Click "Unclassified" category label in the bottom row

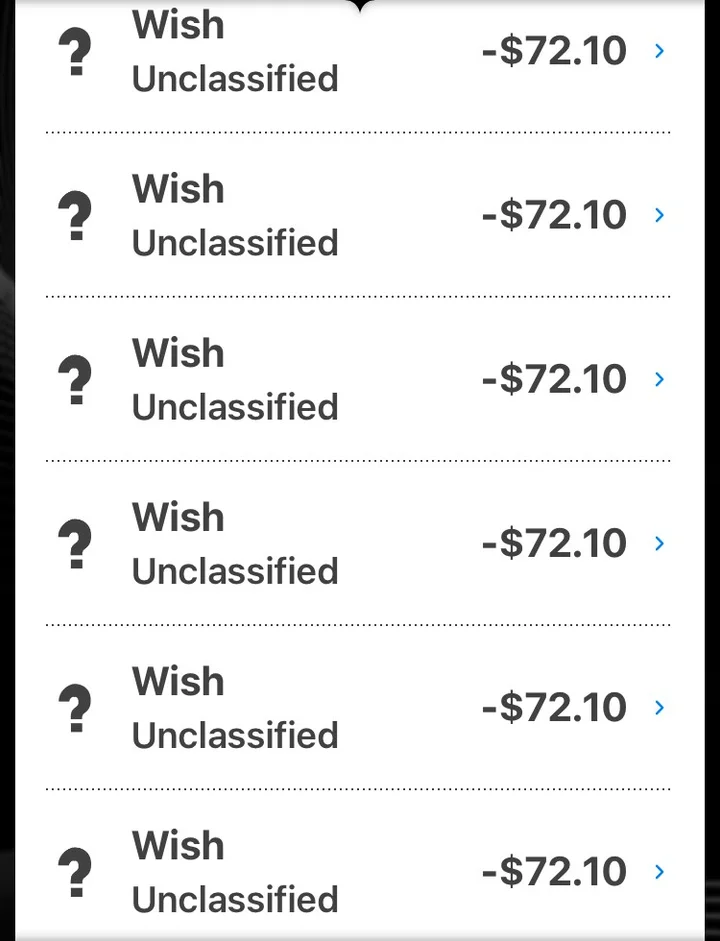(x=235, y=899)
